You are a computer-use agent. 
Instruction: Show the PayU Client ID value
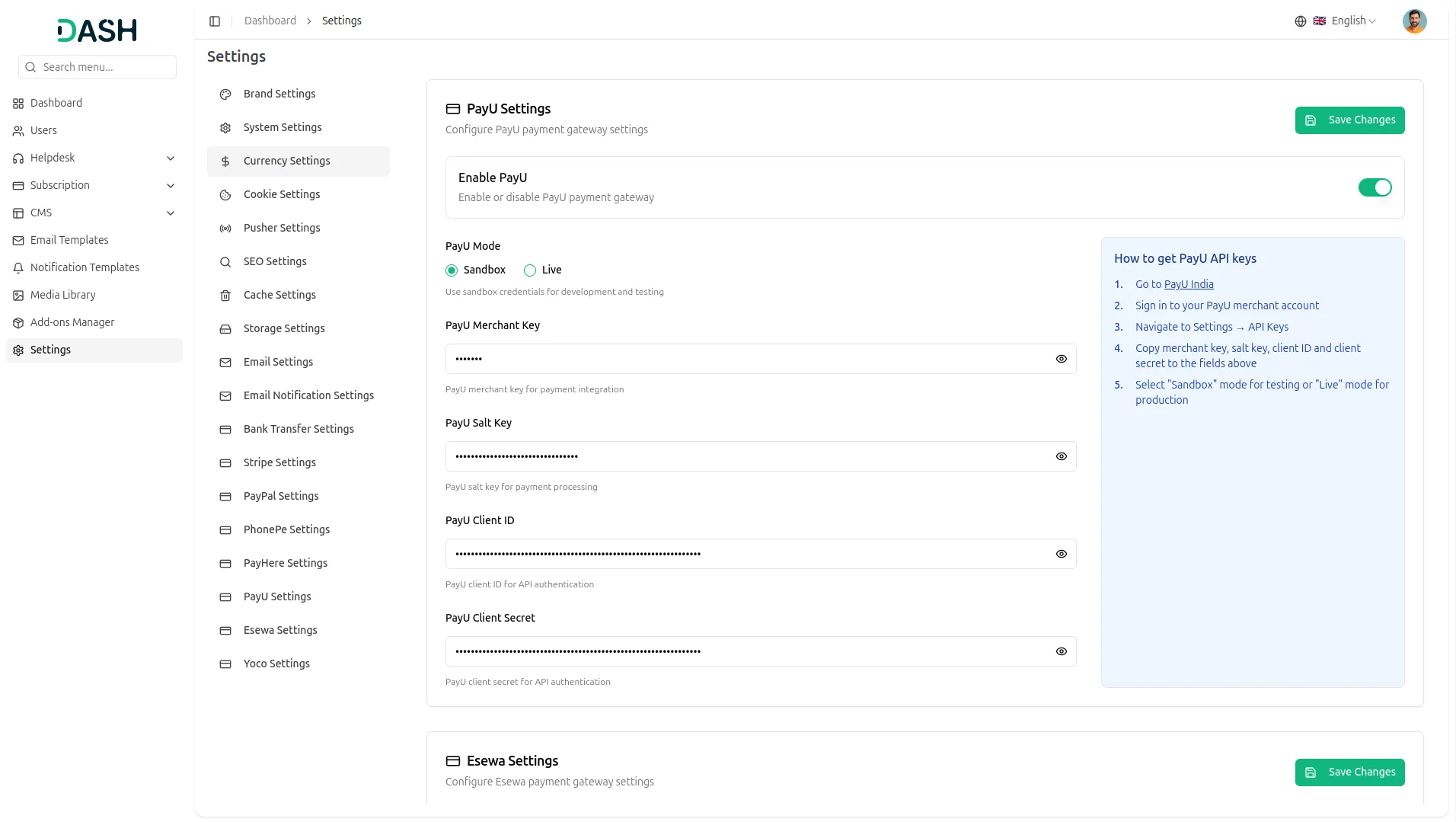(x=1062, y=554)
